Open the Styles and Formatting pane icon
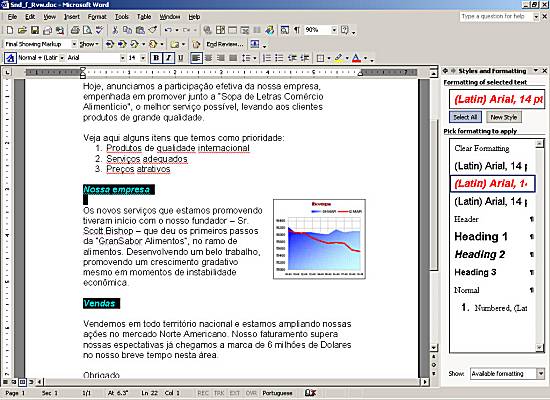550x400 pixels. coord(10,58)
